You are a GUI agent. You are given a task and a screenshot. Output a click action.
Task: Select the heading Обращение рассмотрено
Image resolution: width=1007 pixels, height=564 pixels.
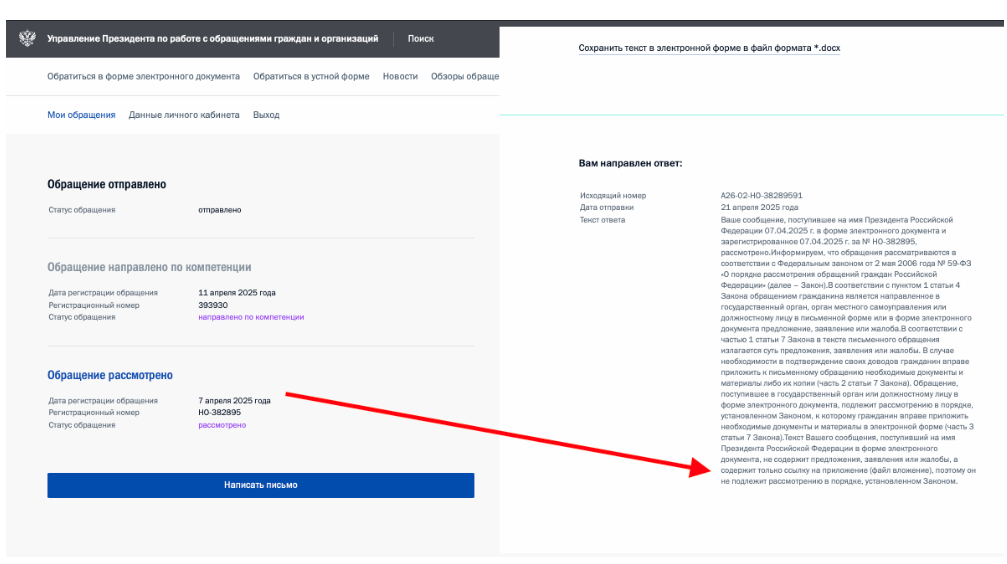pos(110,375)
